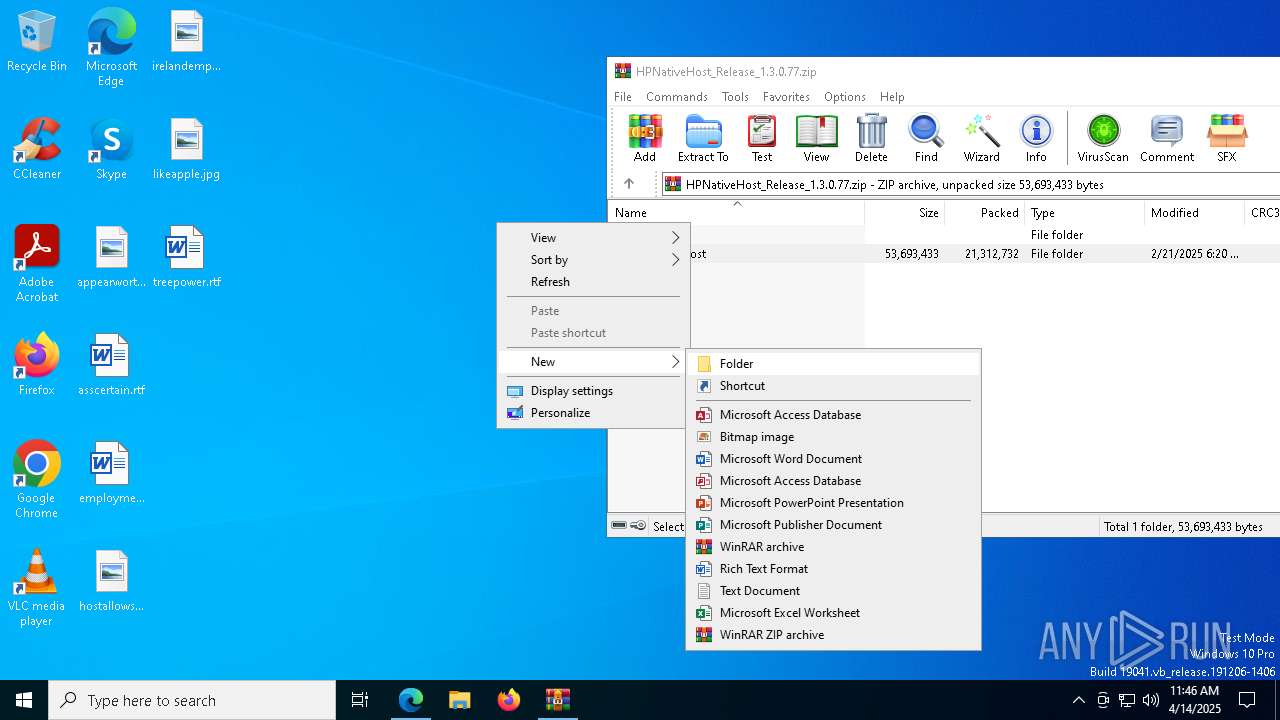The height and width of the screenshot is (720, 1280).
Task: Create a new Folder from submenu
Action: tap(833, 363)
